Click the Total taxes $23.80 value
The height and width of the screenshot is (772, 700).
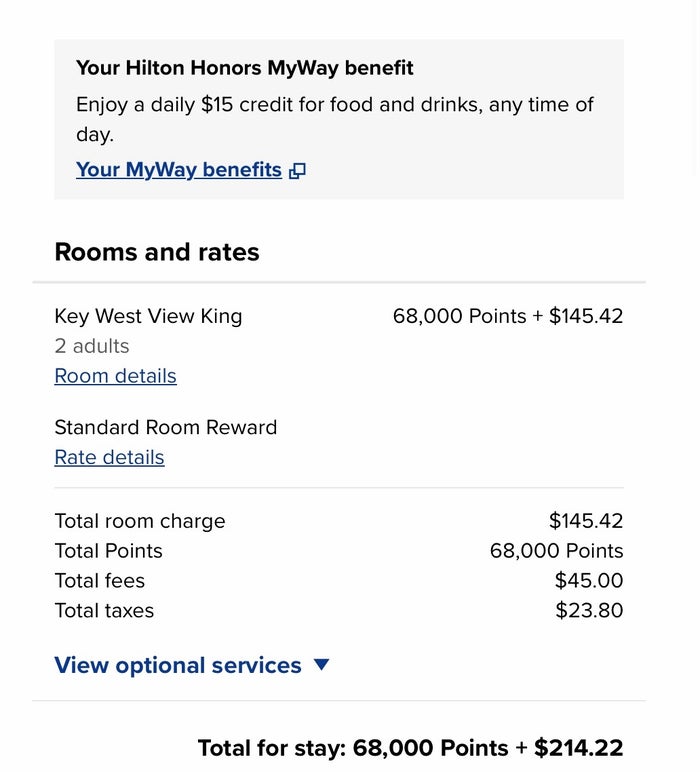click(x=589, y=611)
